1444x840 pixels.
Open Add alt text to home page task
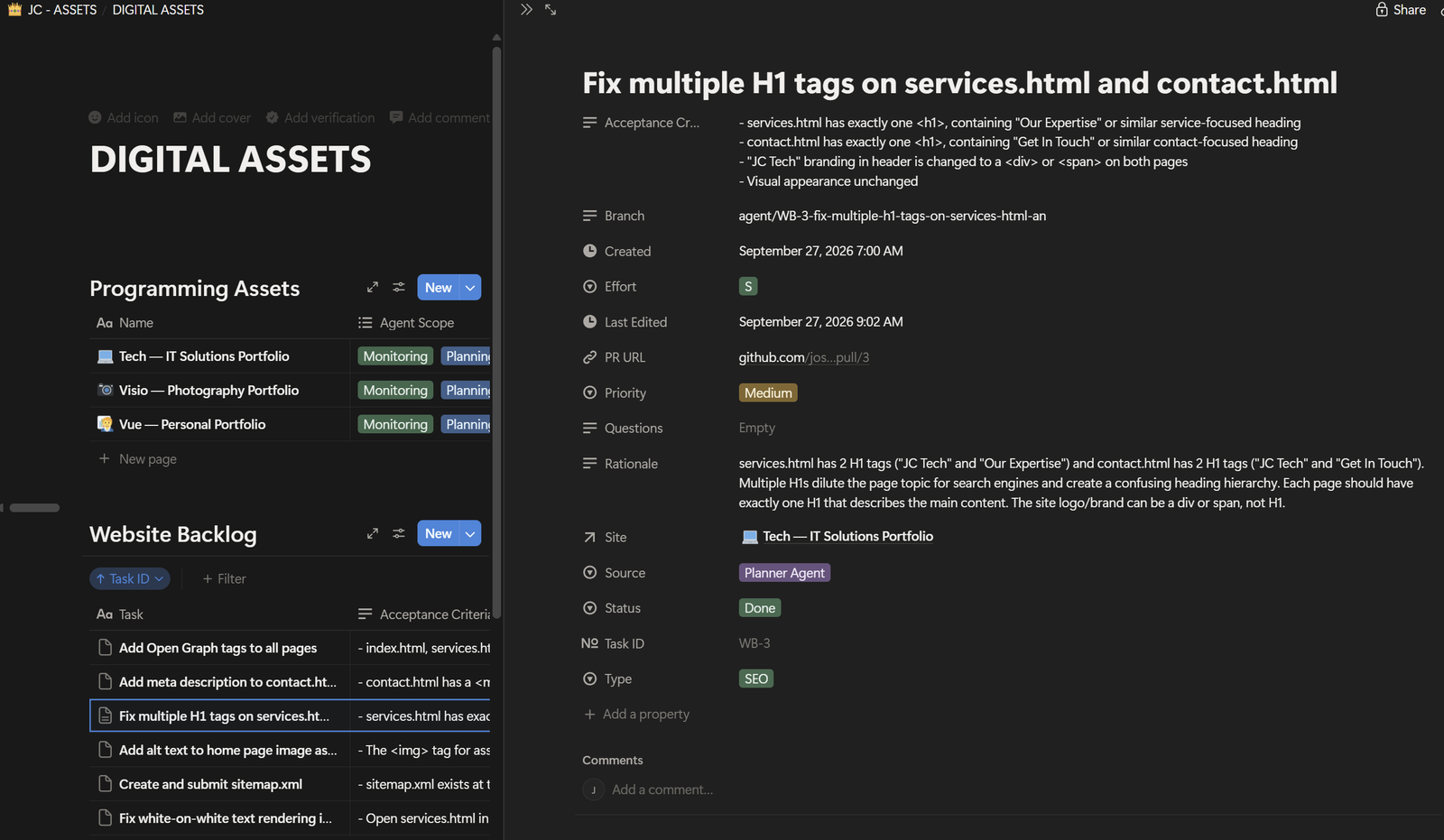227,750
